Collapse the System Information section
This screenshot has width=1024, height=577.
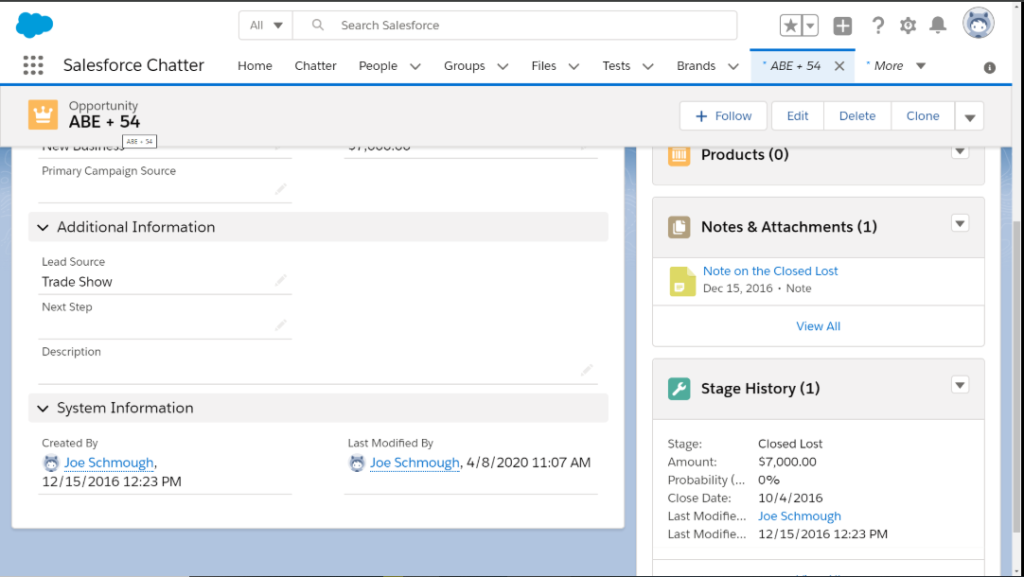(42, 408)
